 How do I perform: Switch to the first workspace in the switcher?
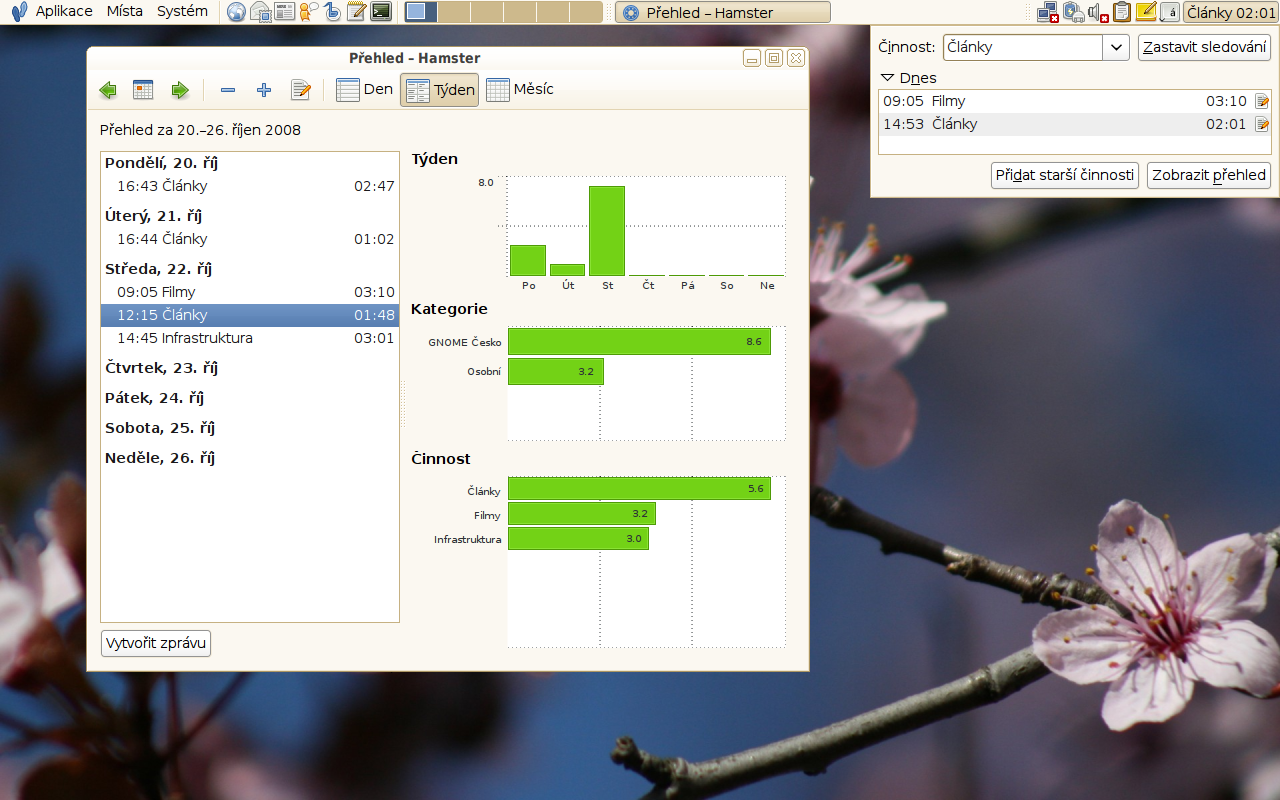point(422,12)
